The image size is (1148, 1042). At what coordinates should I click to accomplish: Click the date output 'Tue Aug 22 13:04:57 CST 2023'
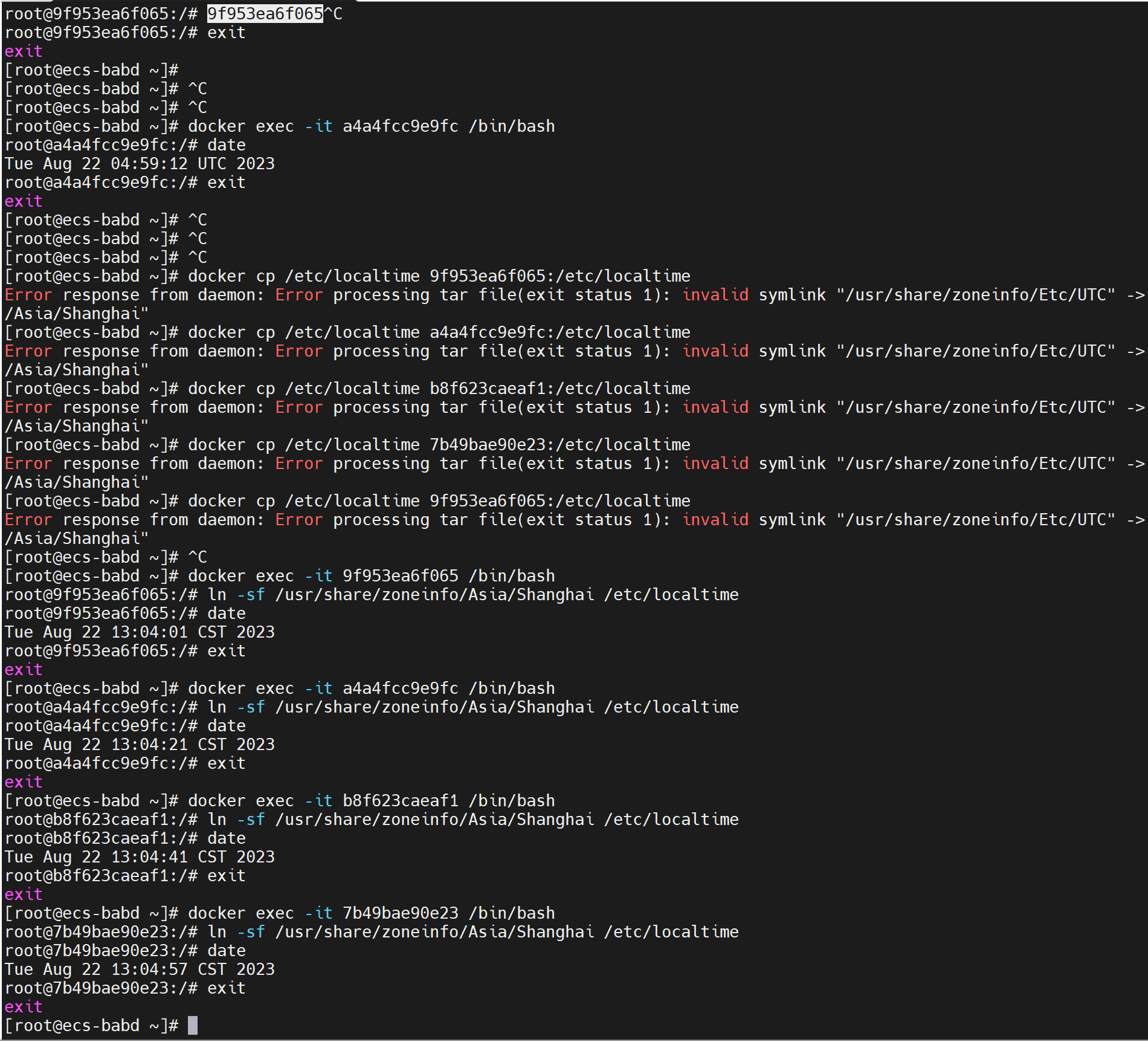[140, 969]
